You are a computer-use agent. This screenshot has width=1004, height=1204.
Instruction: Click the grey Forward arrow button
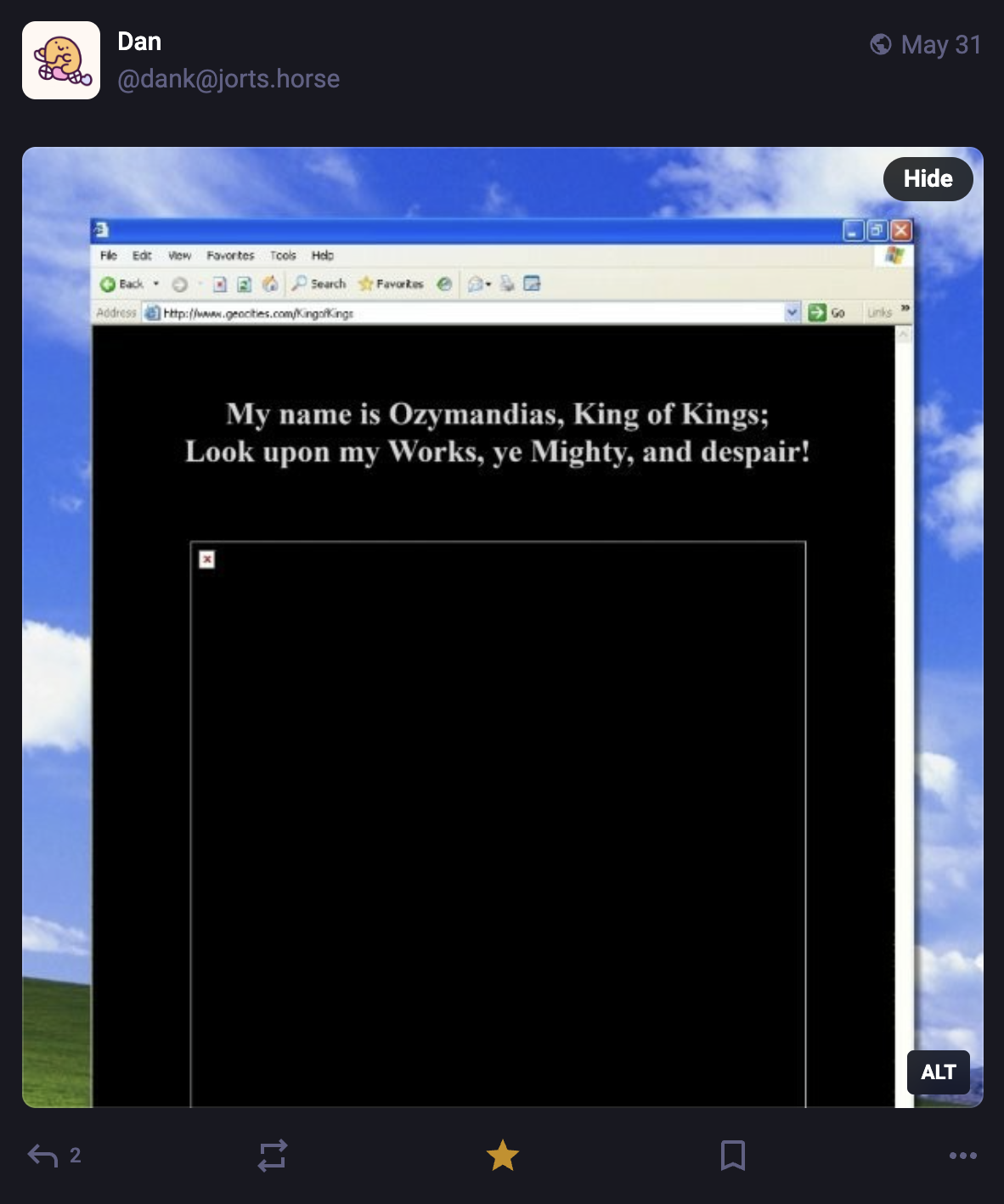coord(179,284)
